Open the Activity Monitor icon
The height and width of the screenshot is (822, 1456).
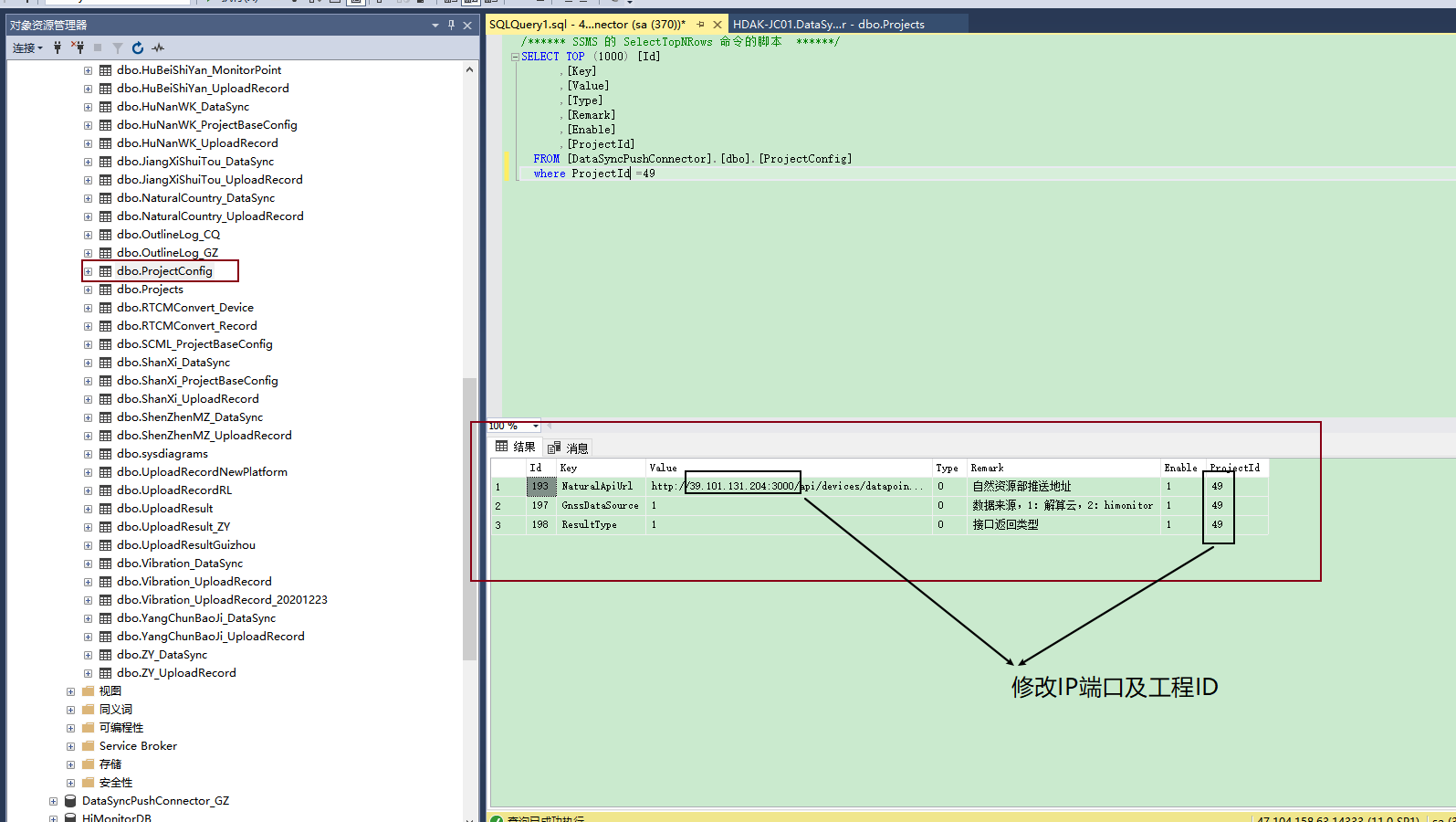158,47
